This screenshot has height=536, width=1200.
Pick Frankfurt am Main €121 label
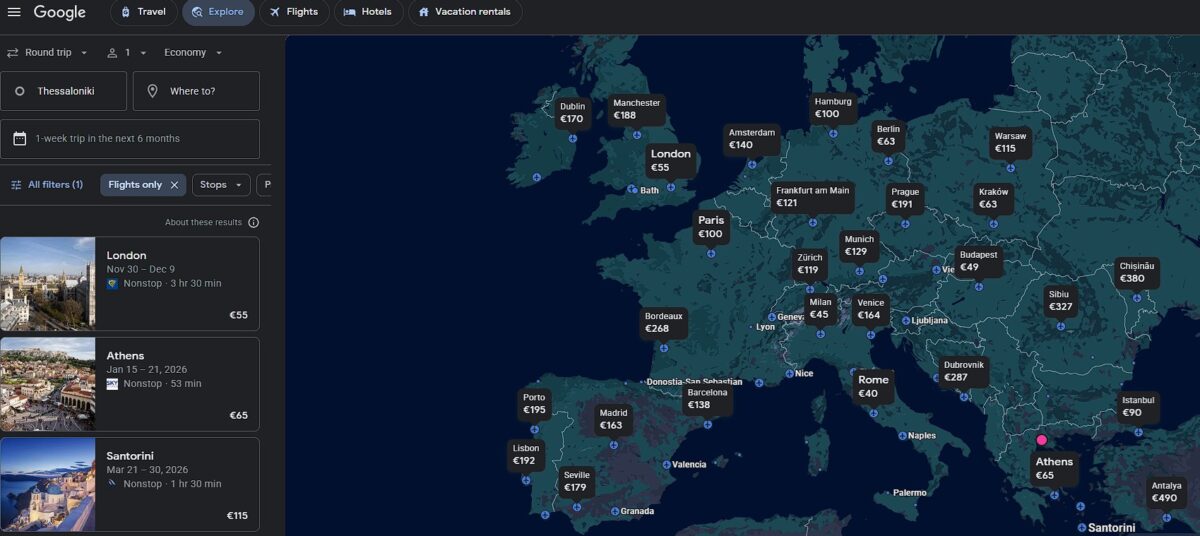(812, 197)
